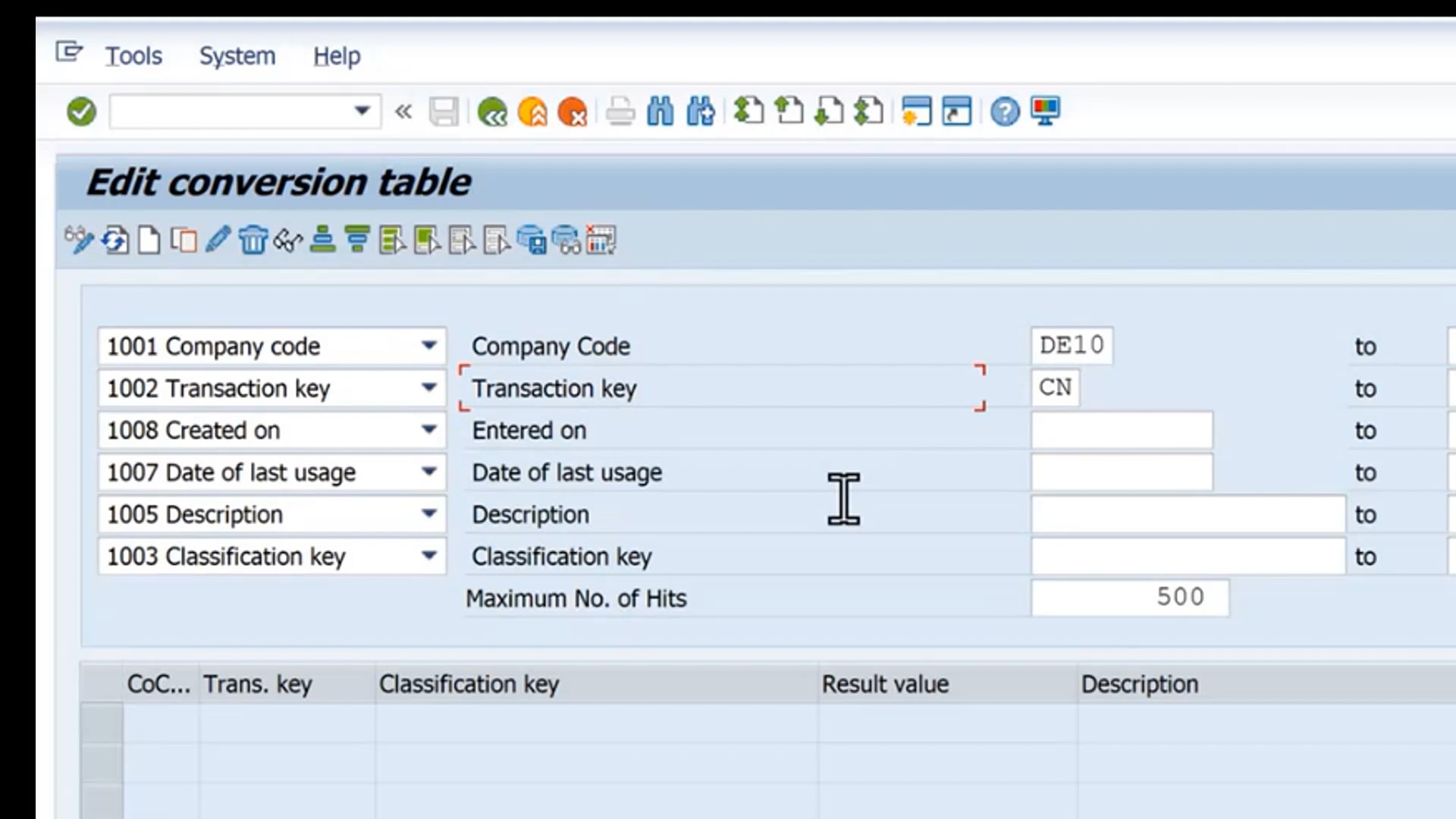Click the Change Layout grid icon
This screenshot has width=1456, height=819.
[601, 240]
